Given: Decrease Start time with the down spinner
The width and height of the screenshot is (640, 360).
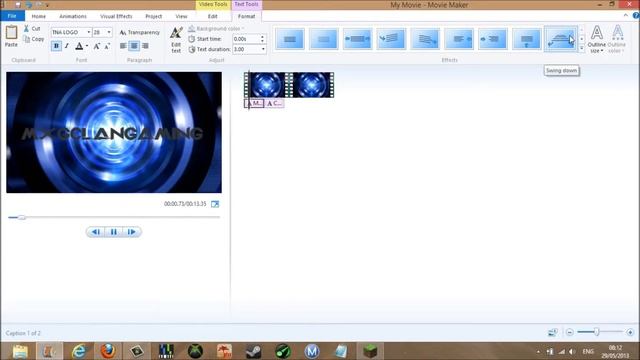Looking at the screenshot, I should 262,41.
